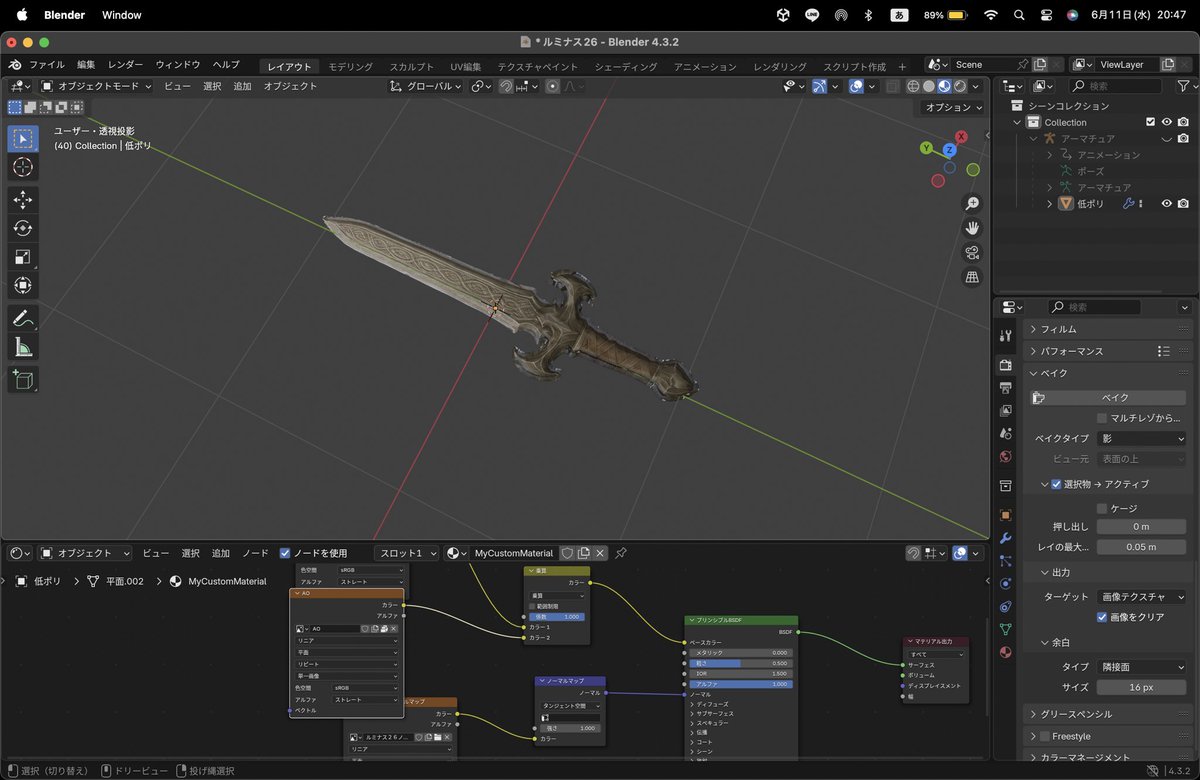Open the Render properties tab icon
Screen dimensions: 1200x780
click(x=1006, y=365)
